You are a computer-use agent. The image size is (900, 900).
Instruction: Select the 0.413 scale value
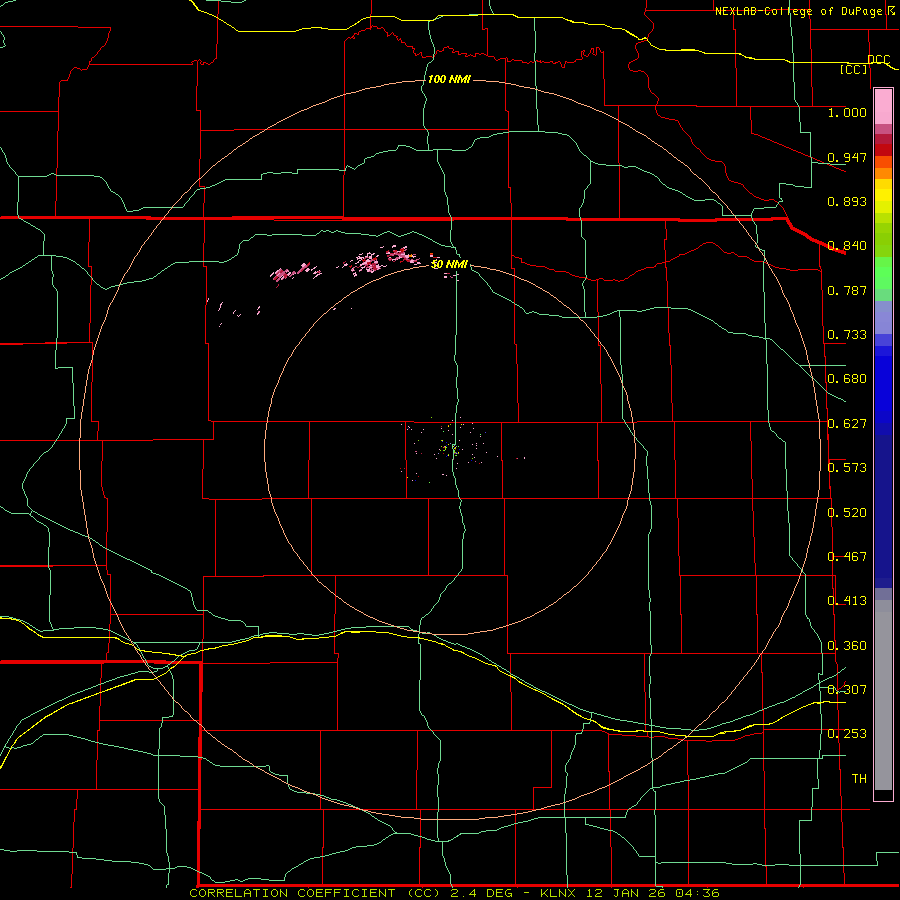pyautogui.click(x=847, y=601)
